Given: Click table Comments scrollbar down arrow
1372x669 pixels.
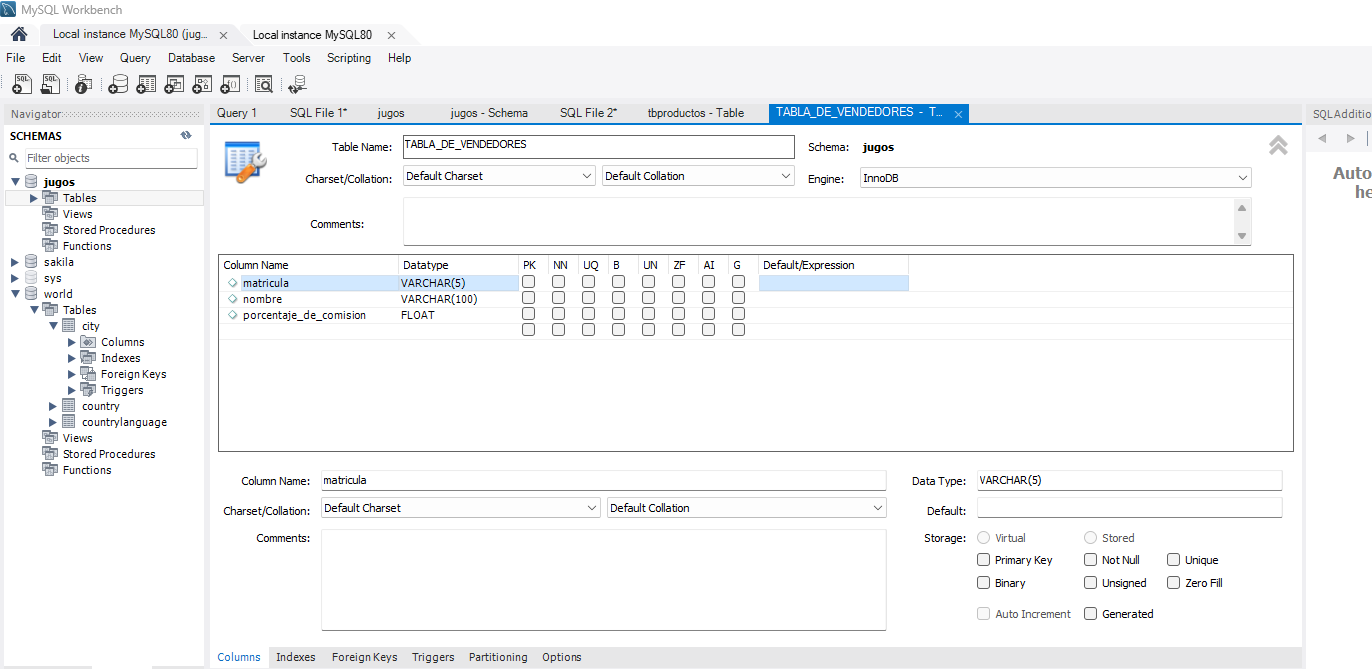Looking at the screenshot, I should point(1242,236).
